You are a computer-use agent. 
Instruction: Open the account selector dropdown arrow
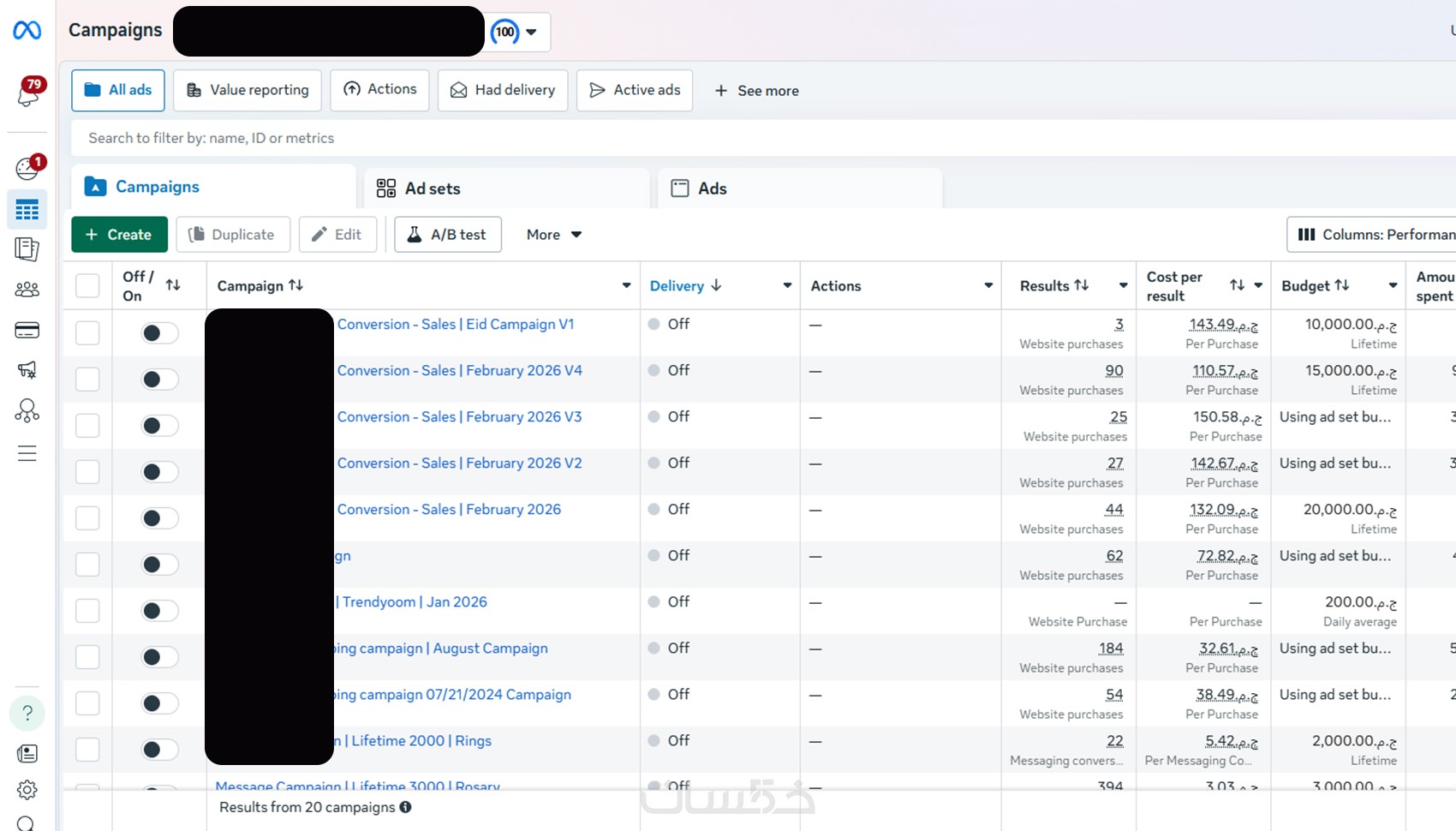pyautogui.click(x=531, y=33)
